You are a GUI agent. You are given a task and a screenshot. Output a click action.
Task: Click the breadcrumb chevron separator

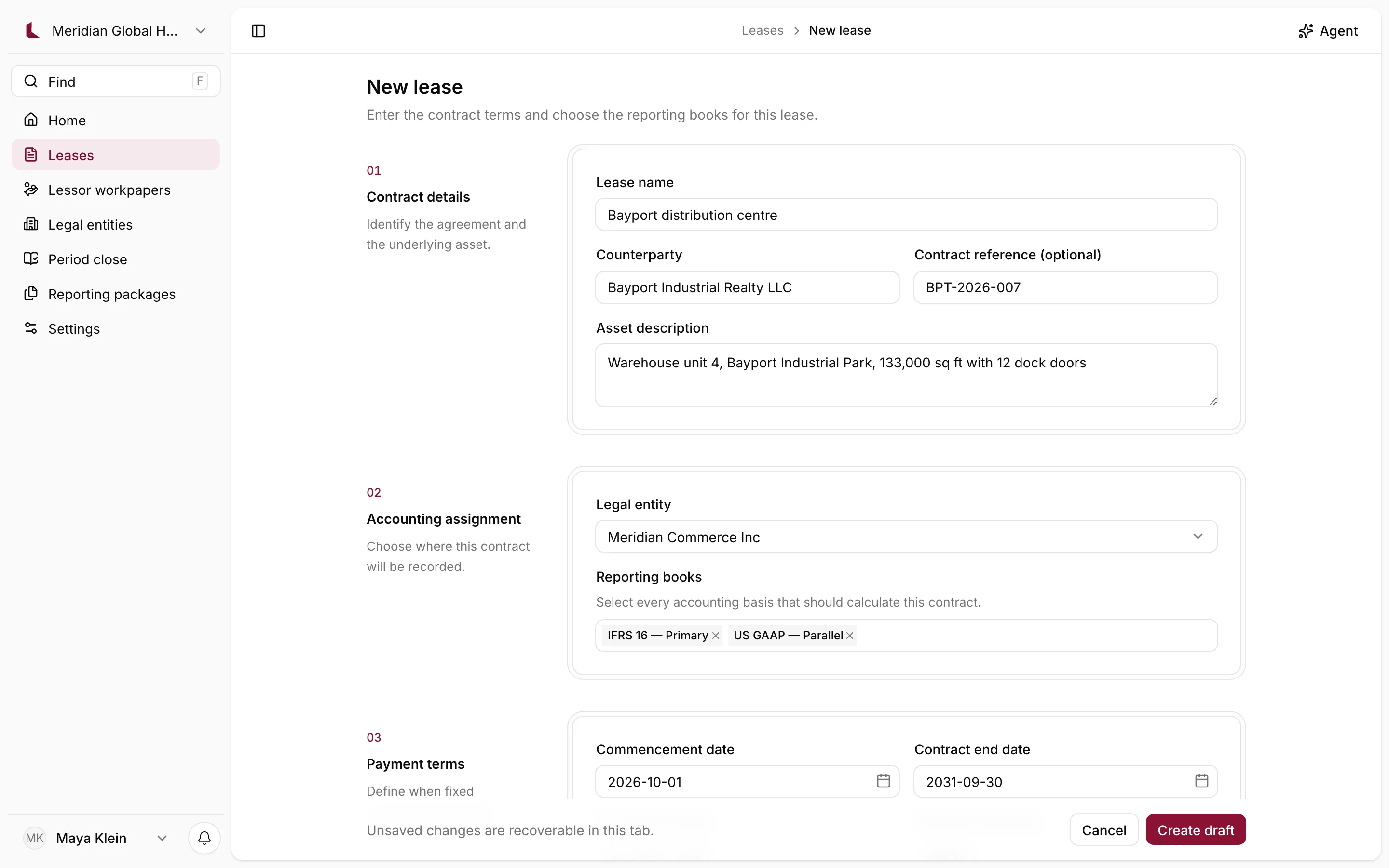pyautogui.click(x=797, y=31)
